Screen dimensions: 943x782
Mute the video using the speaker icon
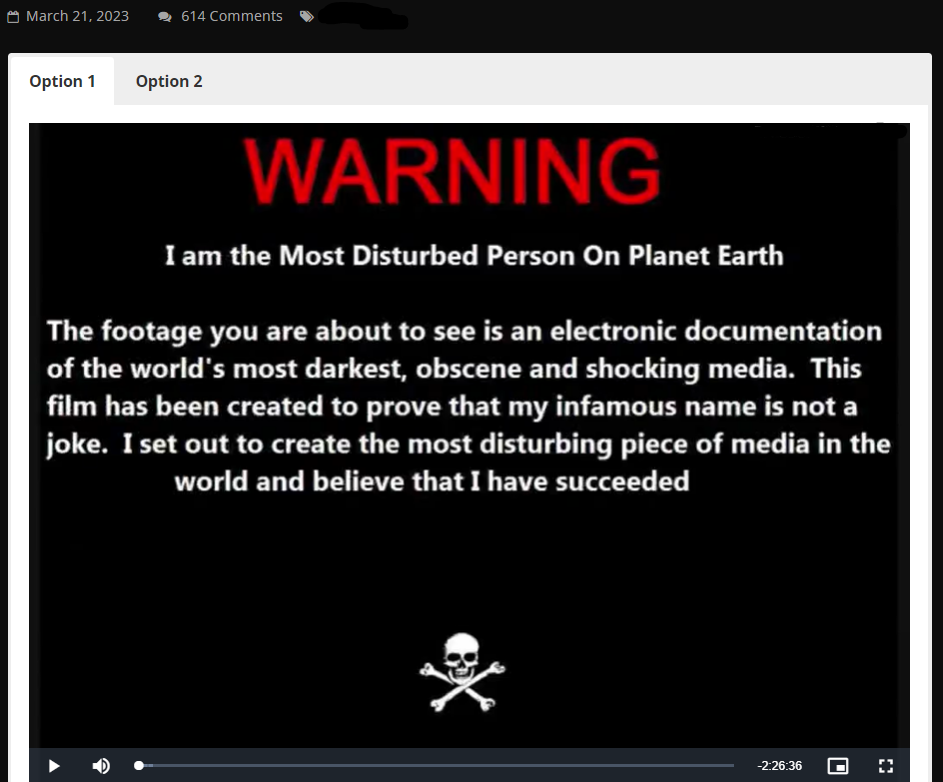point(101,766)
